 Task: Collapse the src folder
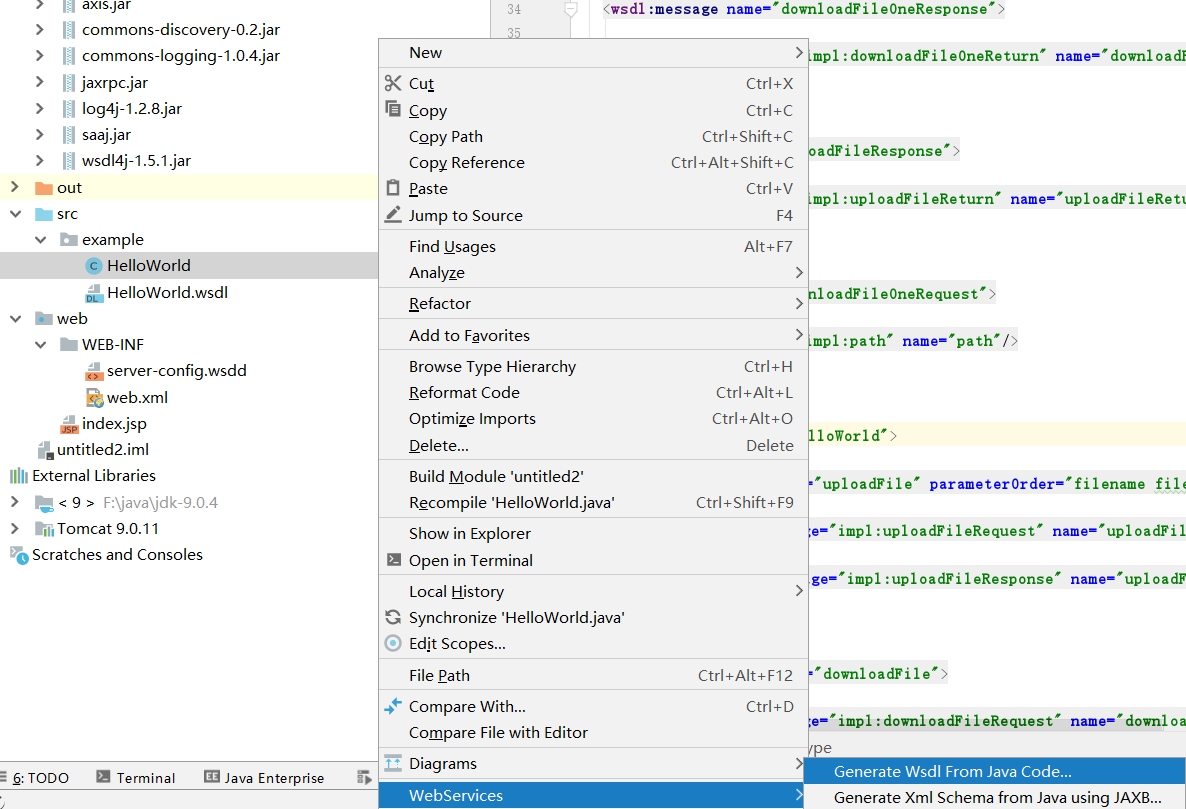[15, 214]
